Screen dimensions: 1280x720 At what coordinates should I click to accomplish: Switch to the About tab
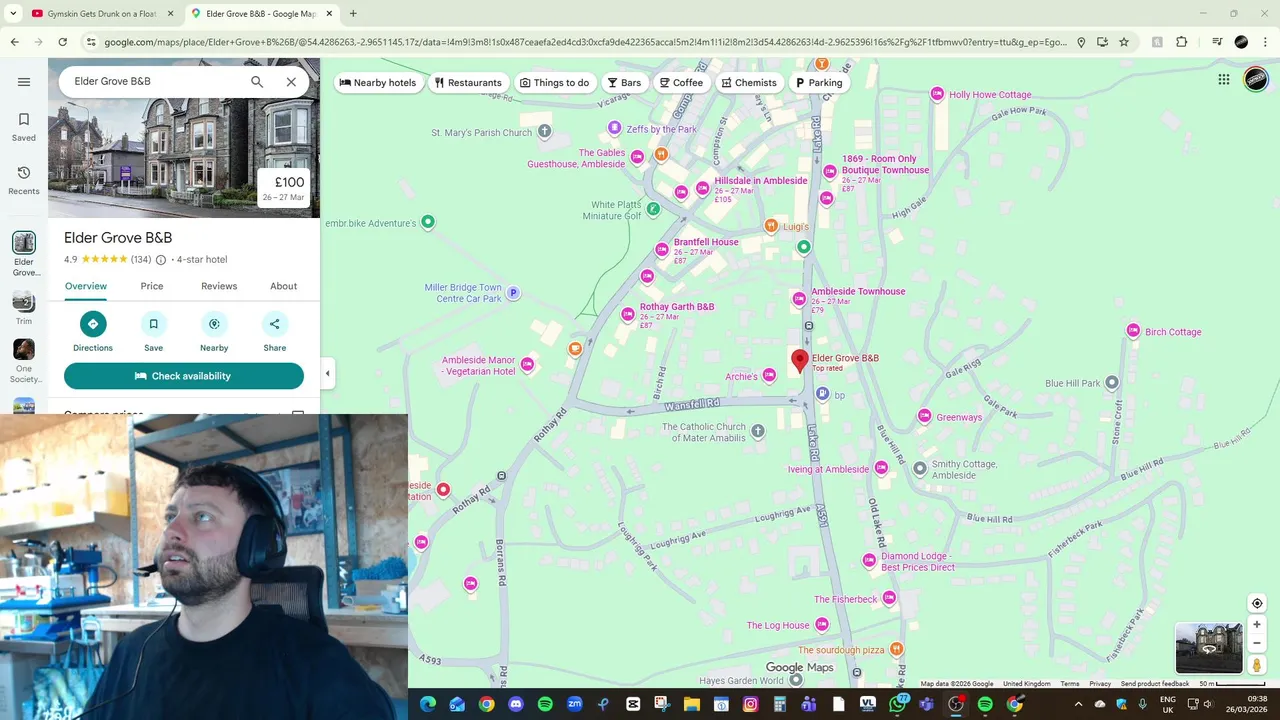pos(283,286)
